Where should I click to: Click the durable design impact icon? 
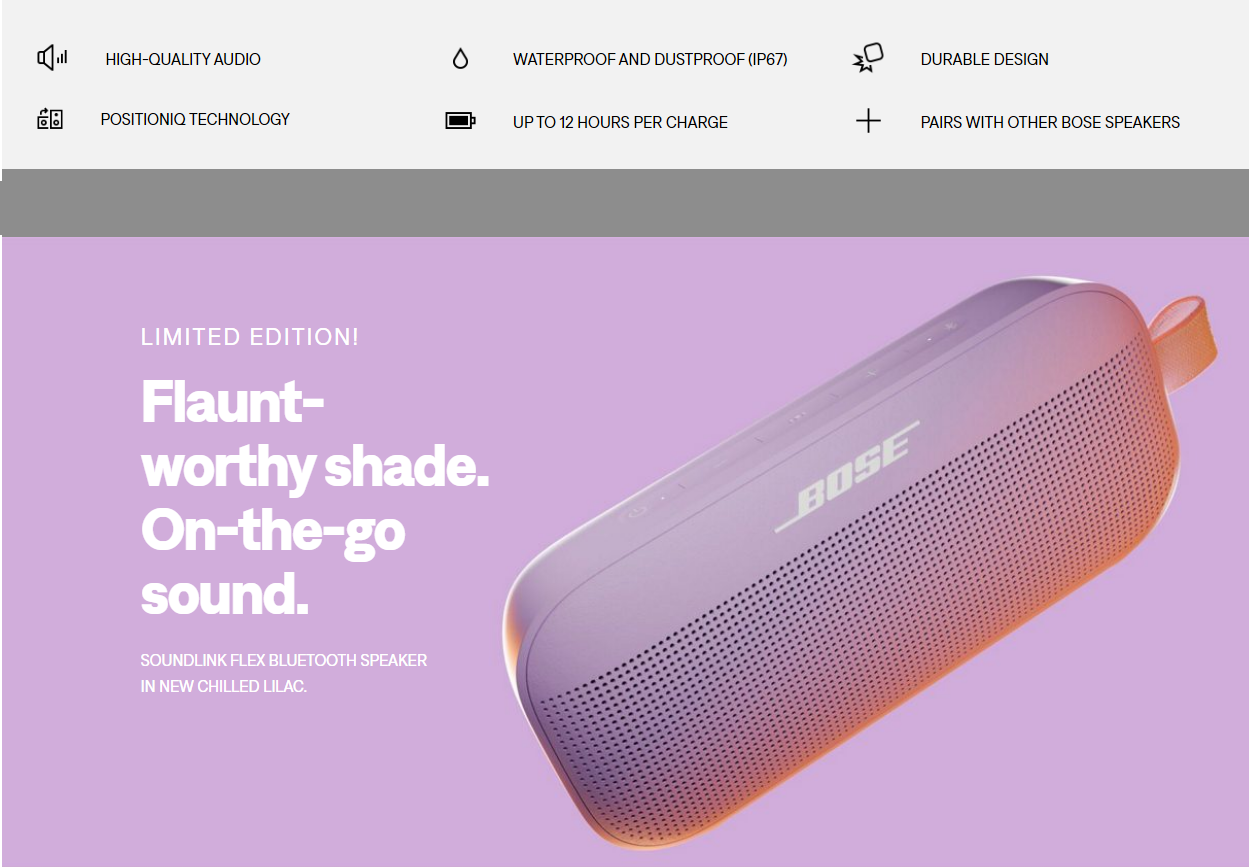coord(868,58)
